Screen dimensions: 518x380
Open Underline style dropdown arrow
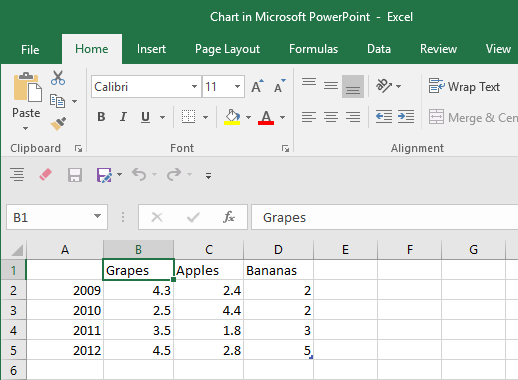tap(162, 117)
